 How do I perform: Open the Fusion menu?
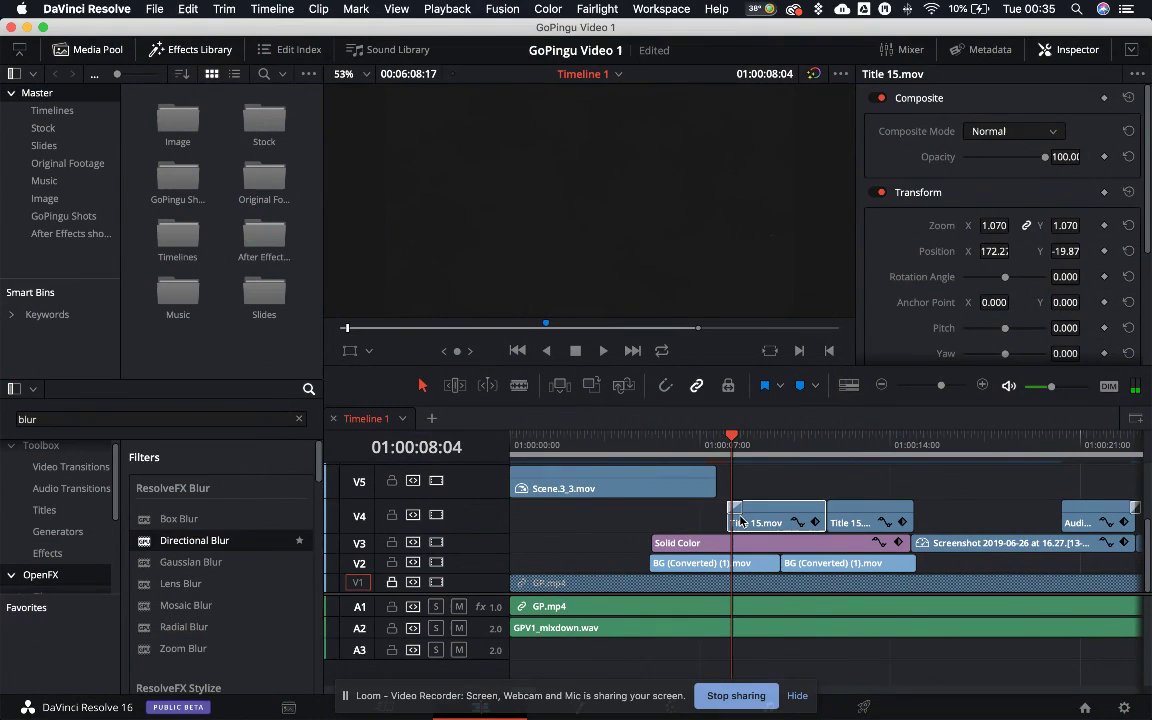point(503,9)
